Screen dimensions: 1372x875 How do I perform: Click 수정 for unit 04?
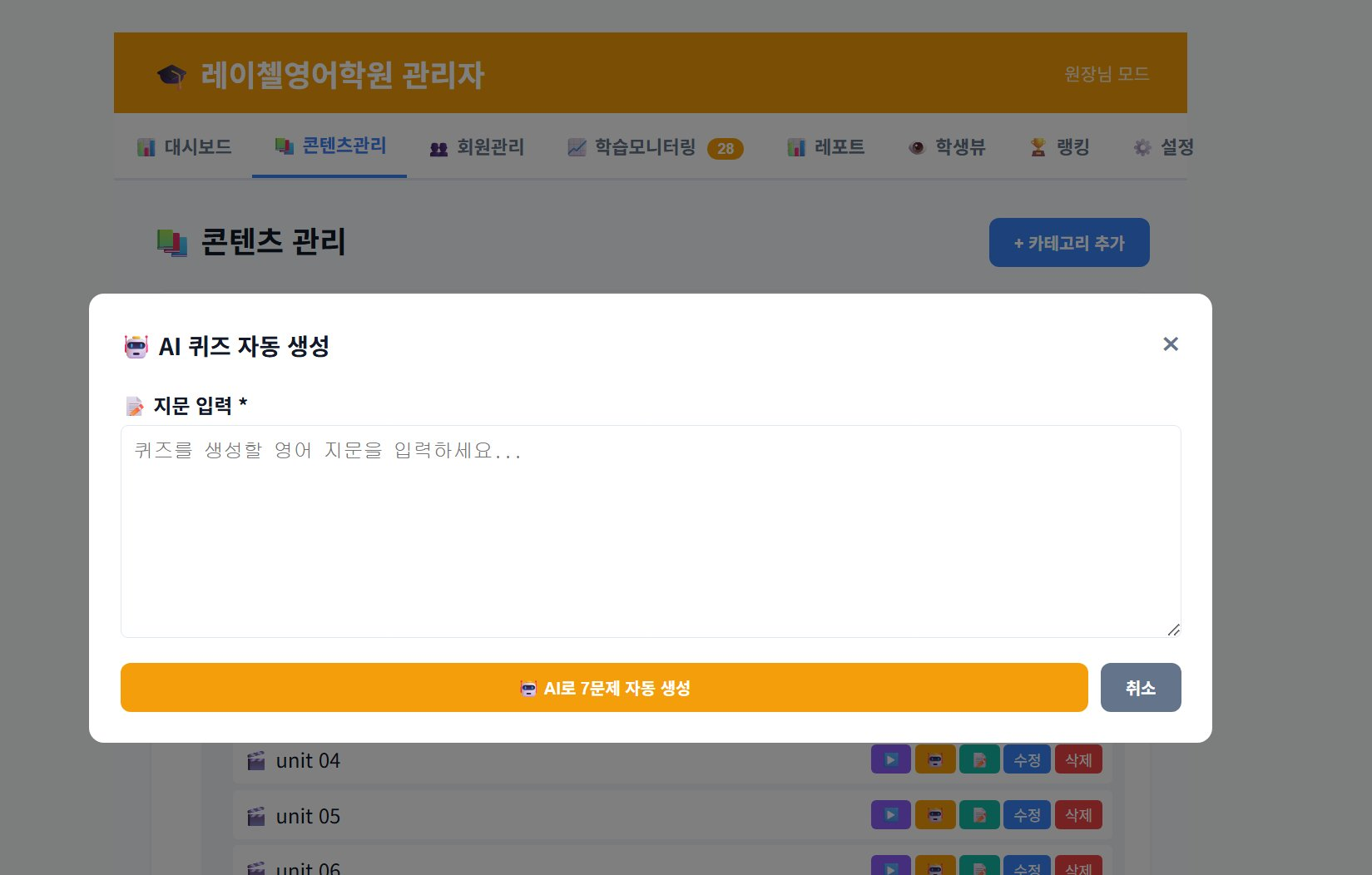(x=1027, y=759)
